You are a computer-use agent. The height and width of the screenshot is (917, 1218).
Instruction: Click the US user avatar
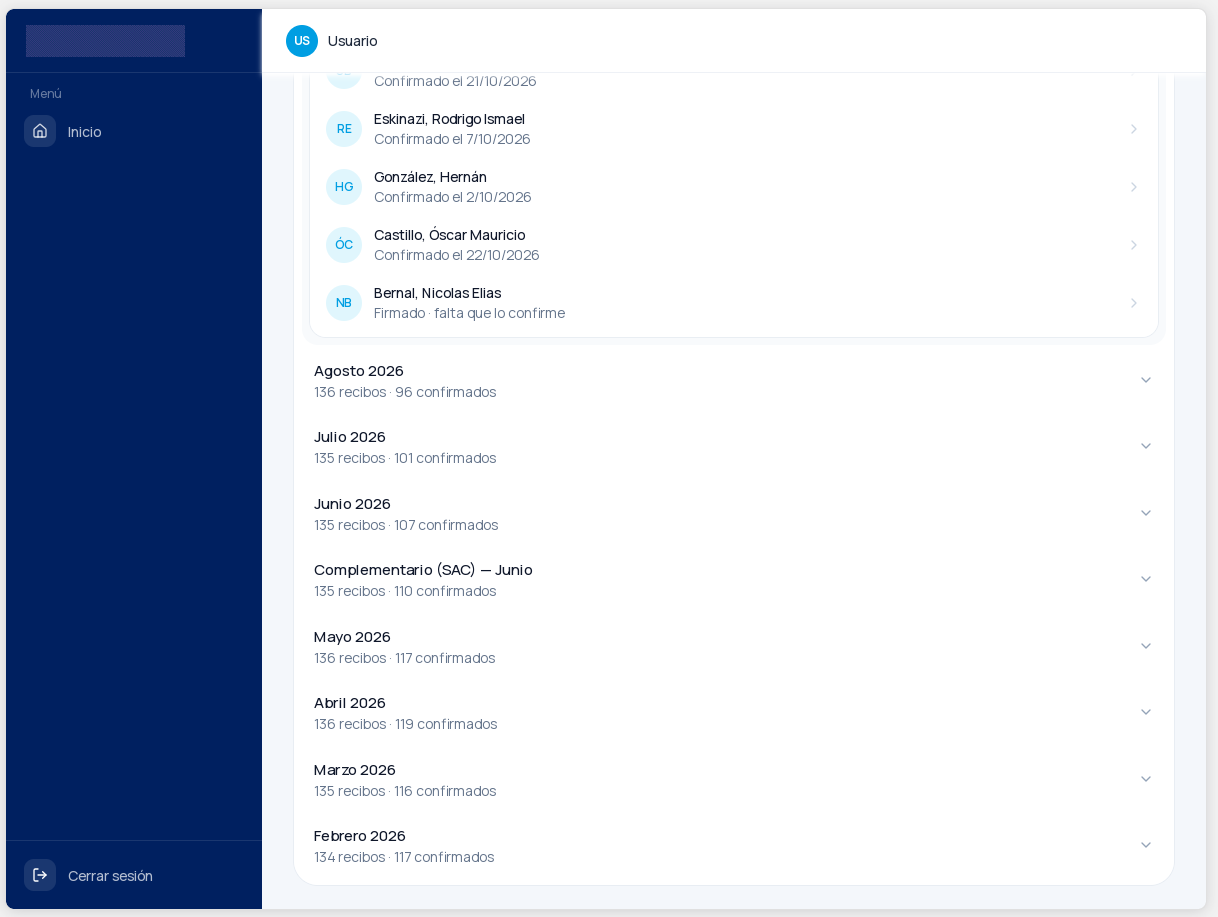point(302,41)
